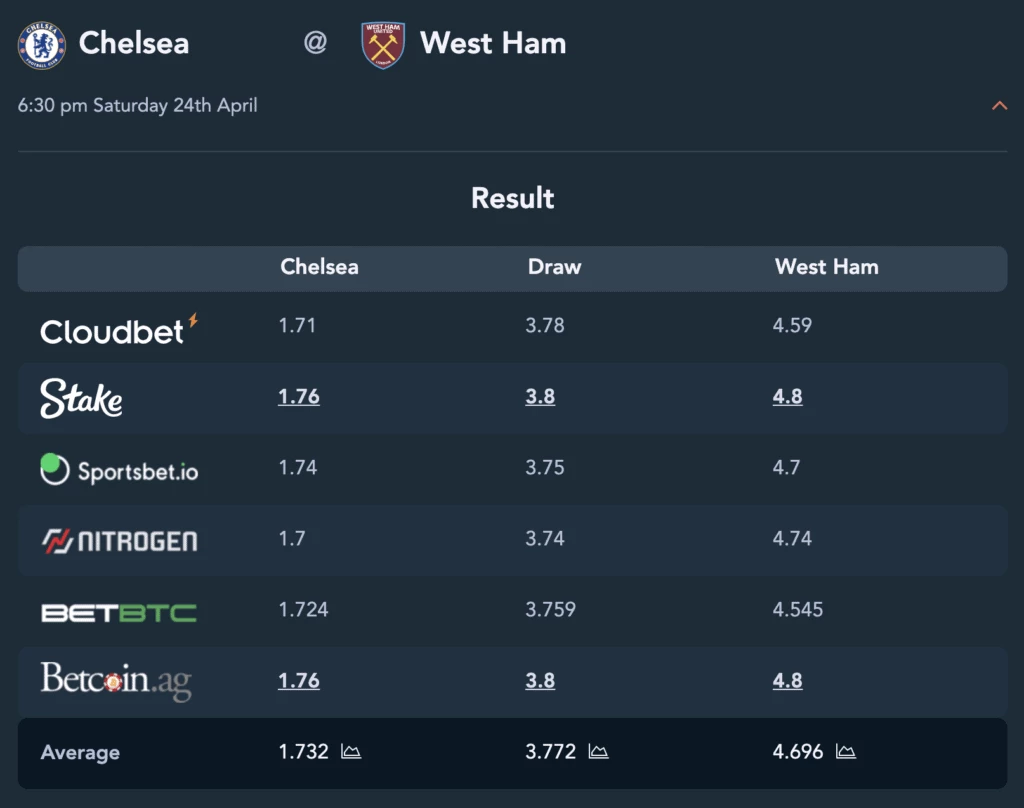
Task: Click the Nitrogen logo
Action: pyautogui.click(x=120, y=541)
